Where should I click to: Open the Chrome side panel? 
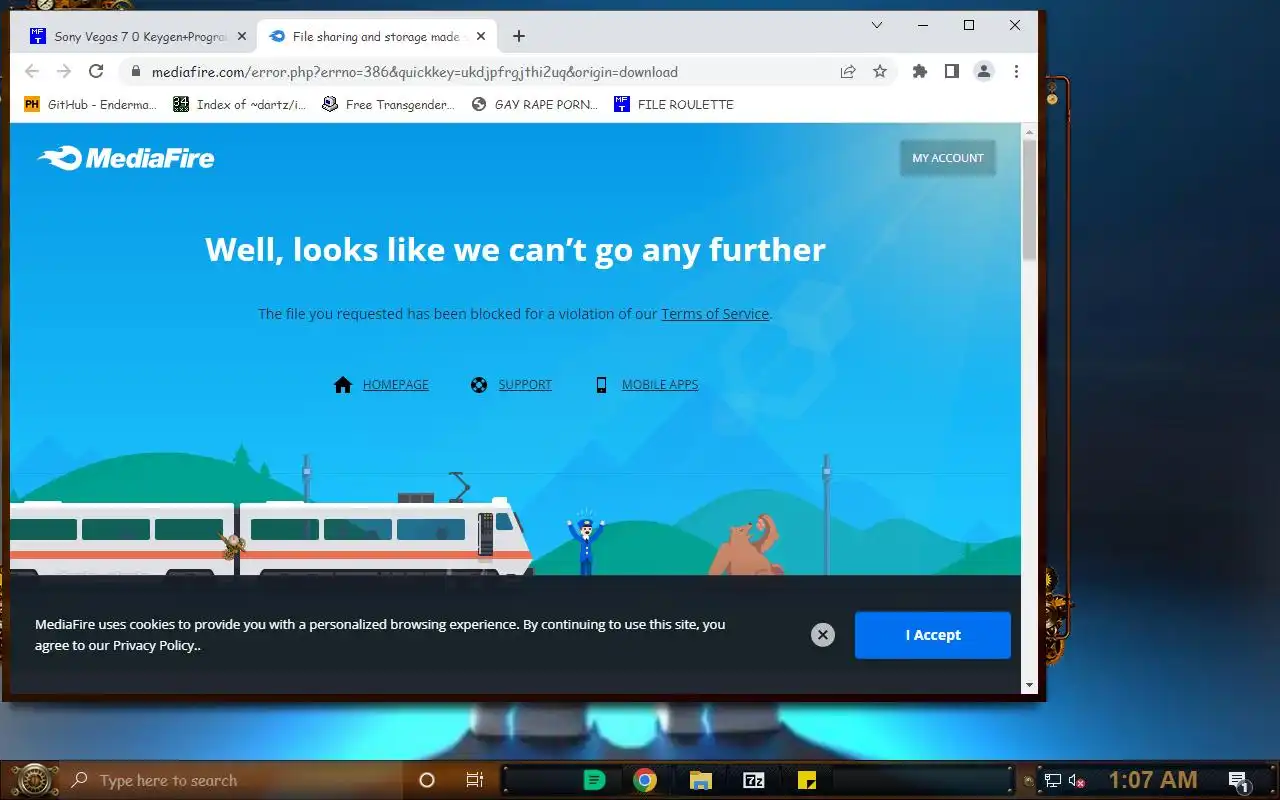pos(952,71)
